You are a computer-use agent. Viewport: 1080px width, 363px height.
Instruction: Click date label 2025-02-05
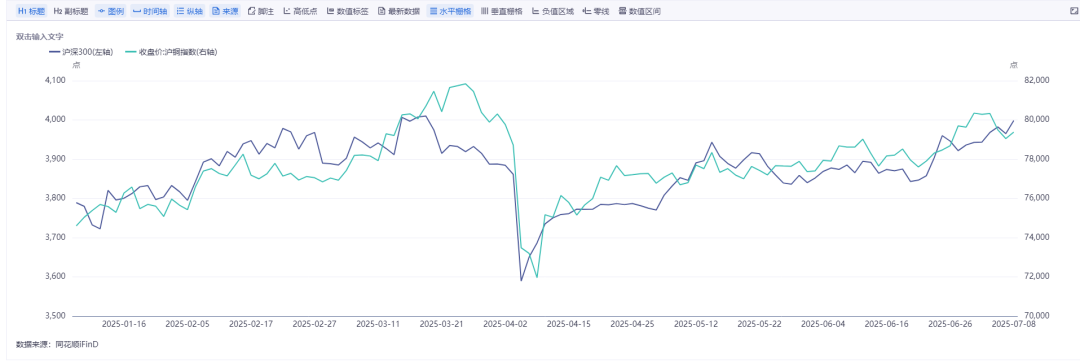coord(188,323)
